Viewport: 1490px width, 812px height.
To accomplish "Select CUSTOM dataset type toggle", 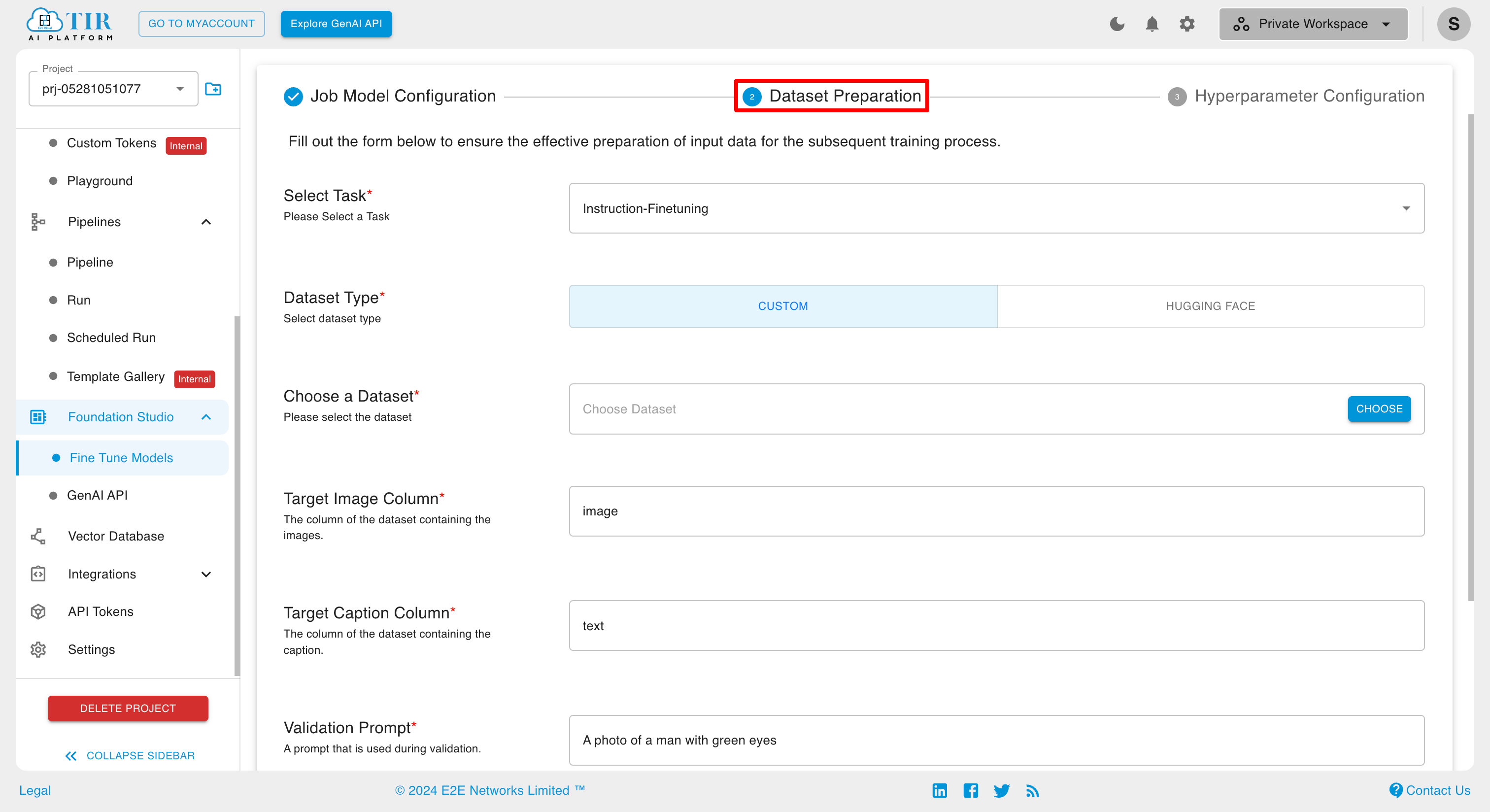I will point(782,306).
